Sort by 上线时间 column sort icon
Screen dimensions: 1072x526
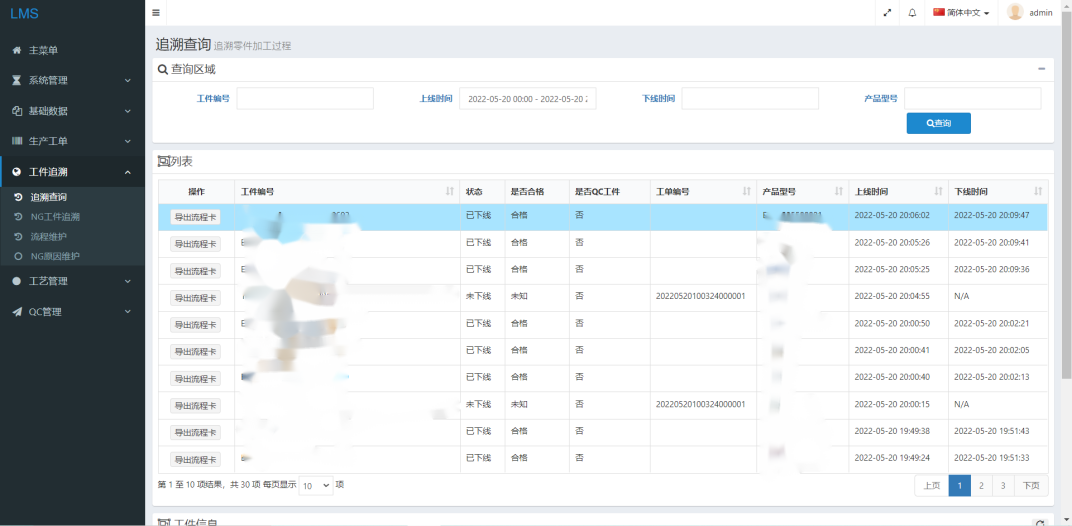pyautogui.click(x=937, y=191)
